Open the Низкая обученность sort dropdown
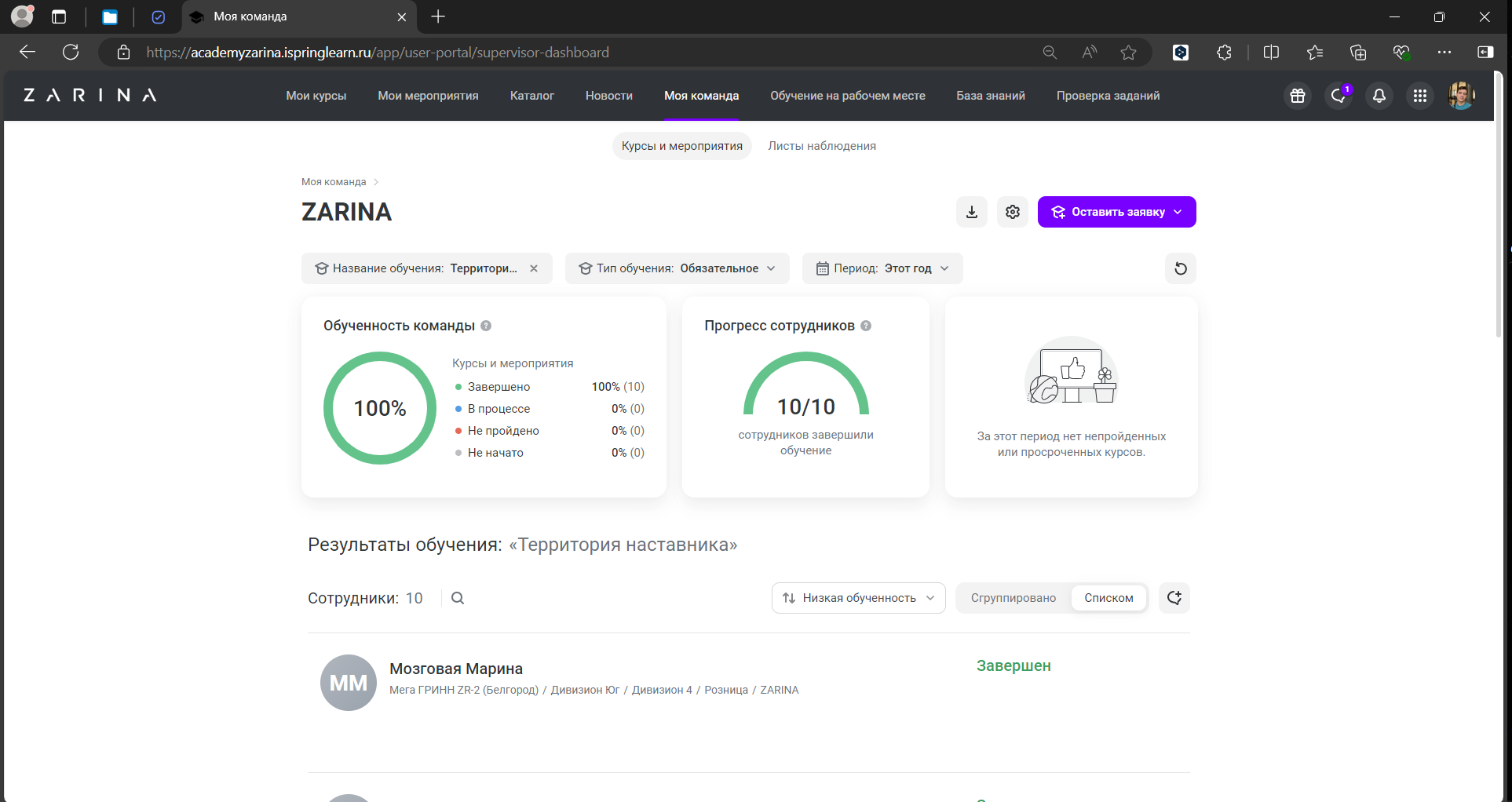1512x802 pixels. click(x=858, y=597)
